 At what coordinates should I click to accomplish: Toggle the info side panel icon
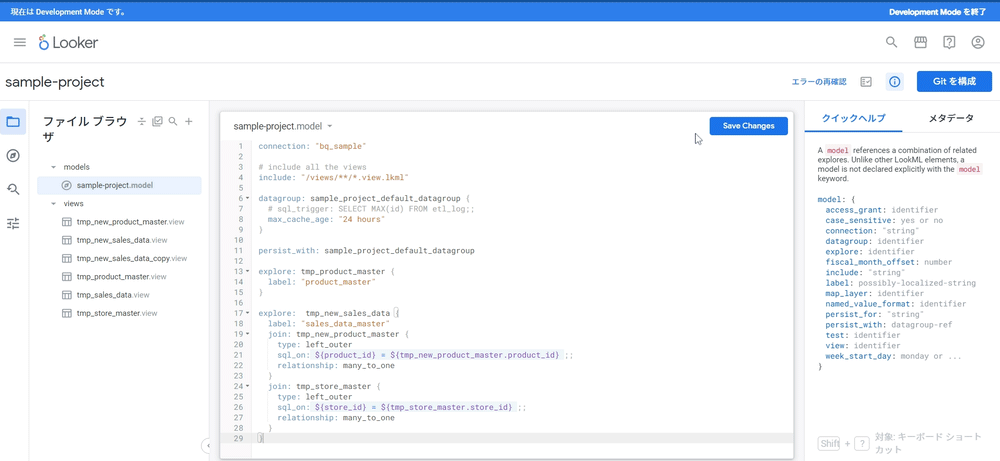[x=895, y=82]
